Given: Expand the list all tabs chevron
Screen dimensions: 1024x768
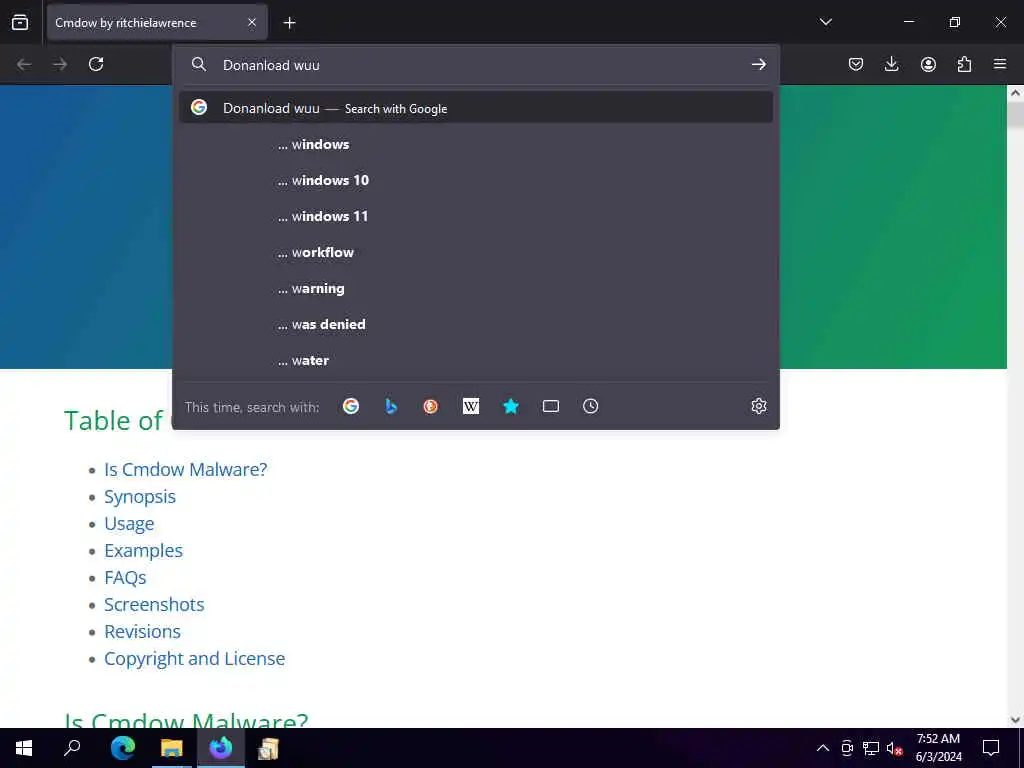Looking at the screenshot, I should coord(825,22).
